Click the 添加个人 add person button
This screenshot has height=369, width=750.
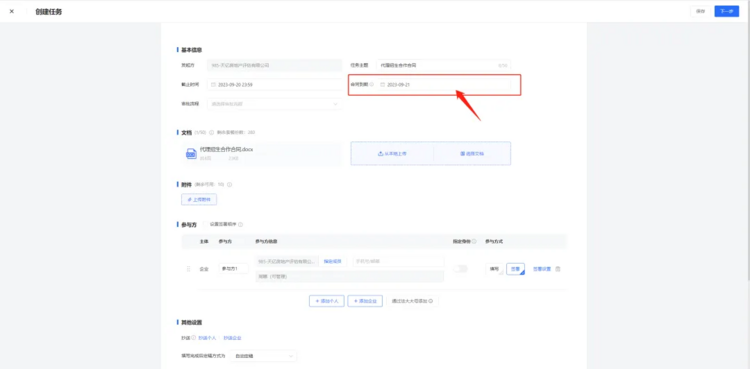327,301
